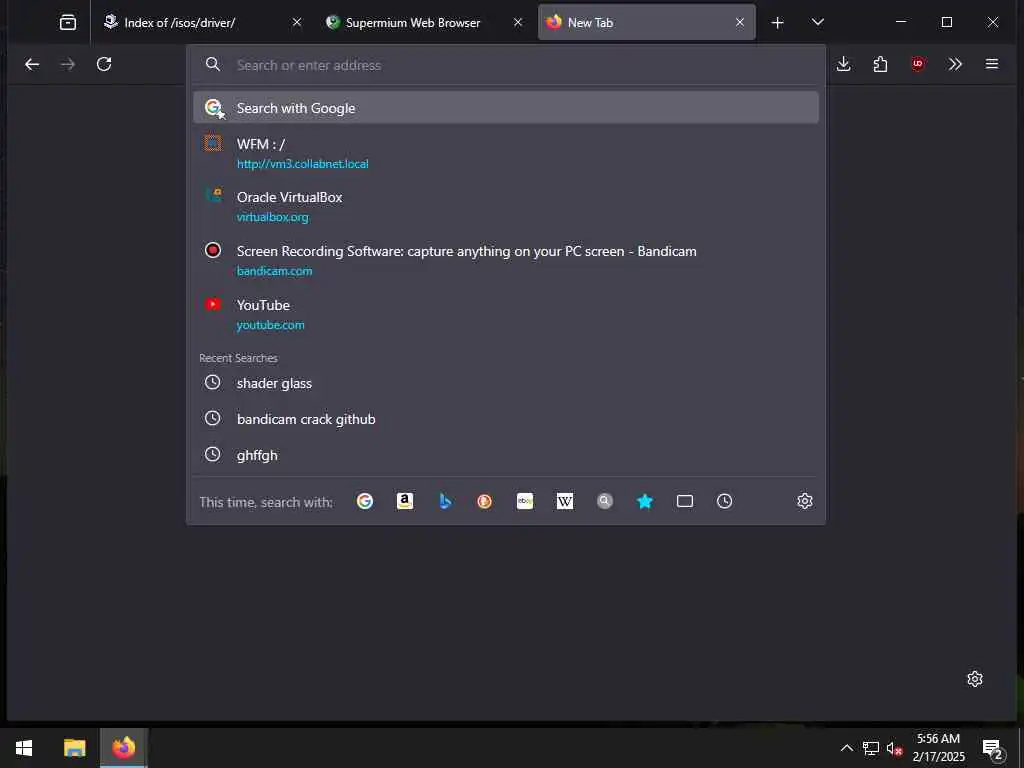Open Bandicam Screen Recording Software suggestion
Image resolution: width=1024 pixels, height=768 pixels.
click(x=506, y=261)
